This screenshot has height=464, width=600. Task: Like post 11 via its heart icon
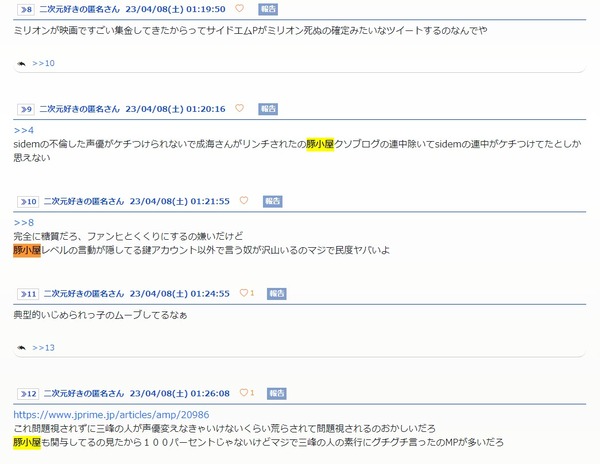click(x=244, y=293)
